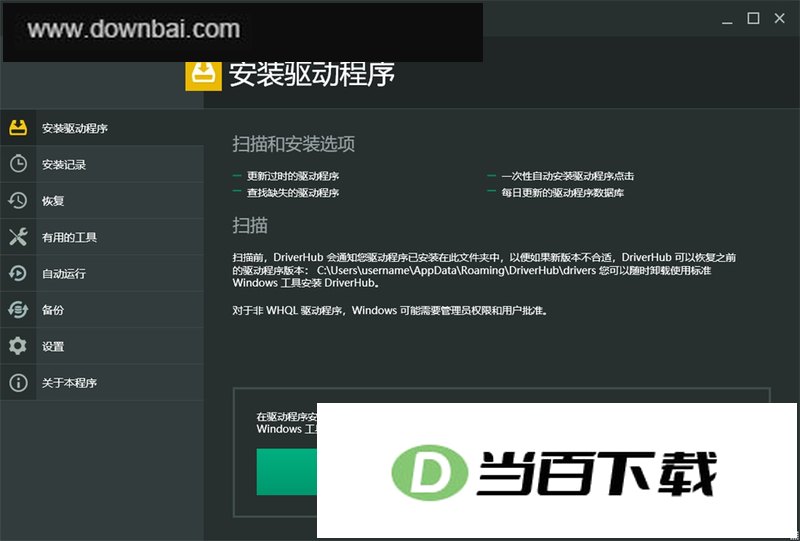Screen dimensions: 800x541
Task: Click the settings gear icon
Action: coord(18,346)
